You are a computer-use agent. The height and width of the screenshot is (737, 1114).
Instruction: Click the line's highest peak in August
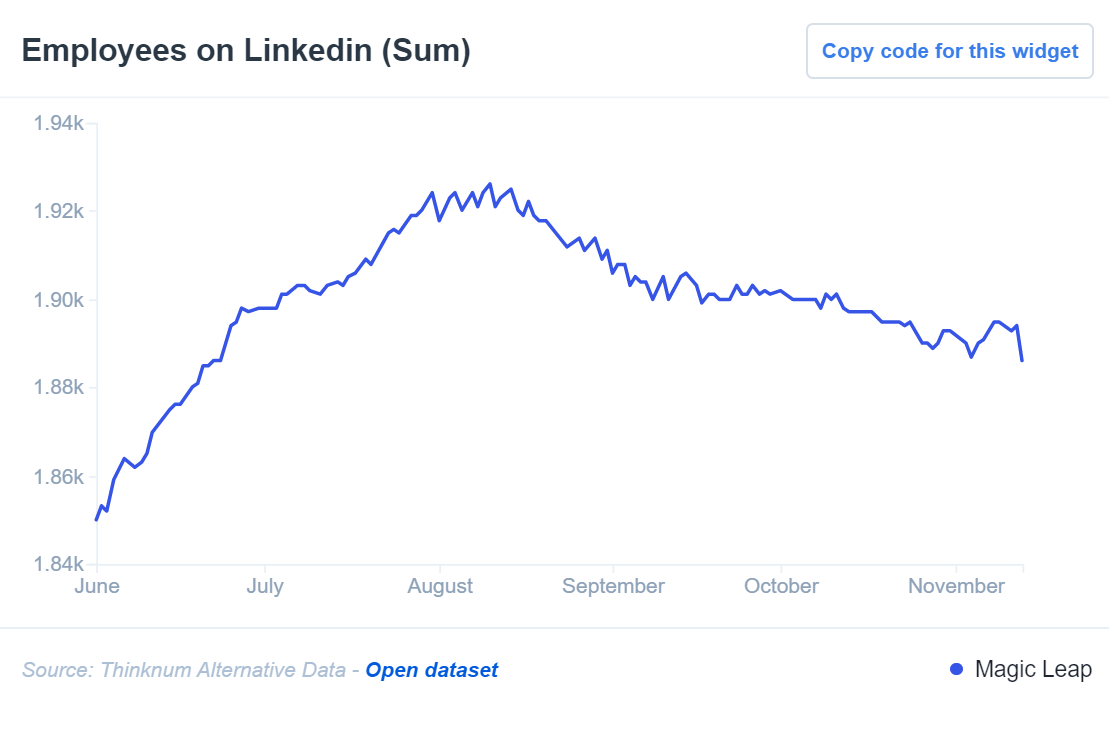489,184
